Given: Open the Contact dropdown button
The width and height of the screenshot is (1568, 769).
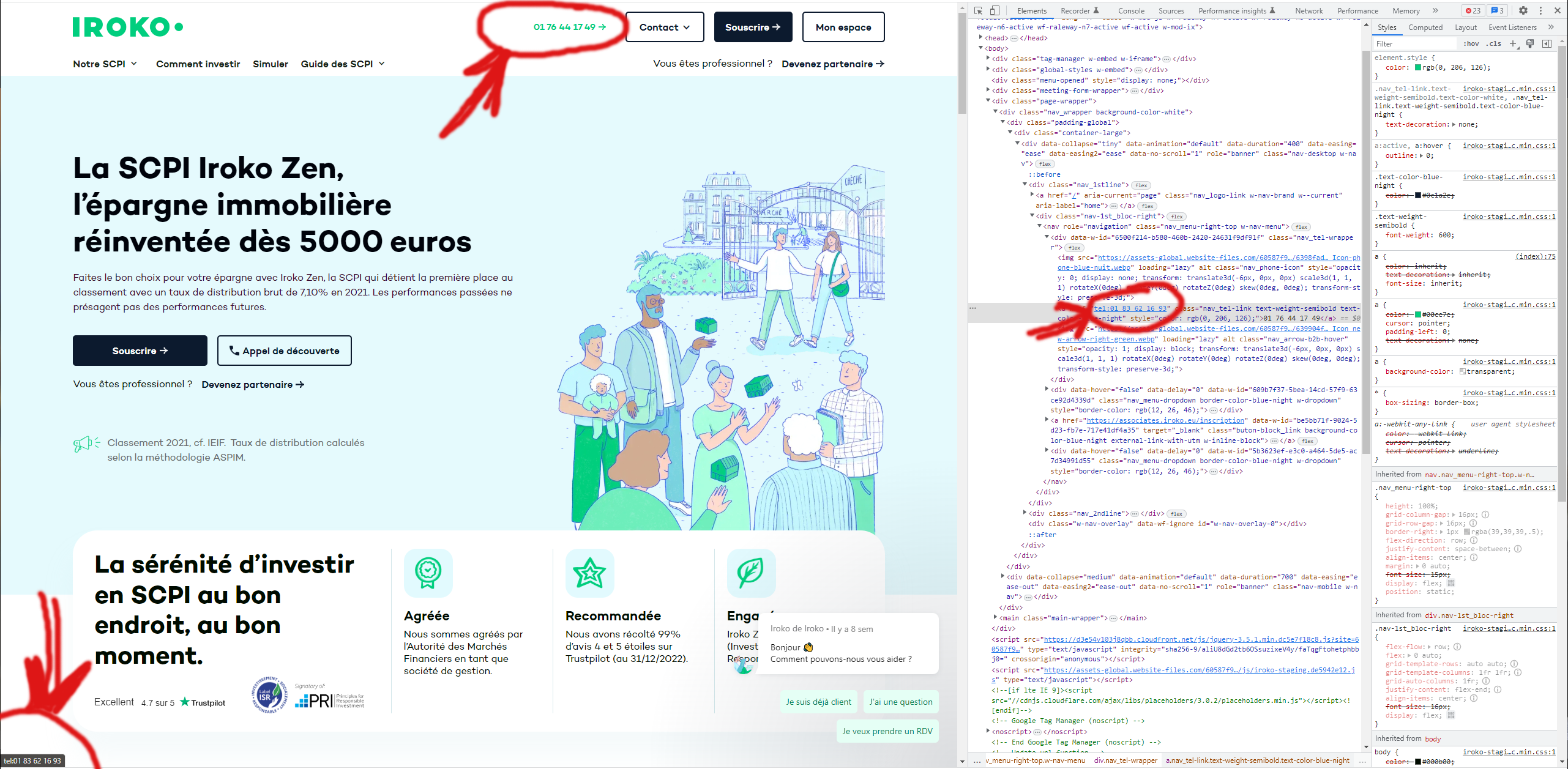Looking at the screenshot, I should coord(665,27).
